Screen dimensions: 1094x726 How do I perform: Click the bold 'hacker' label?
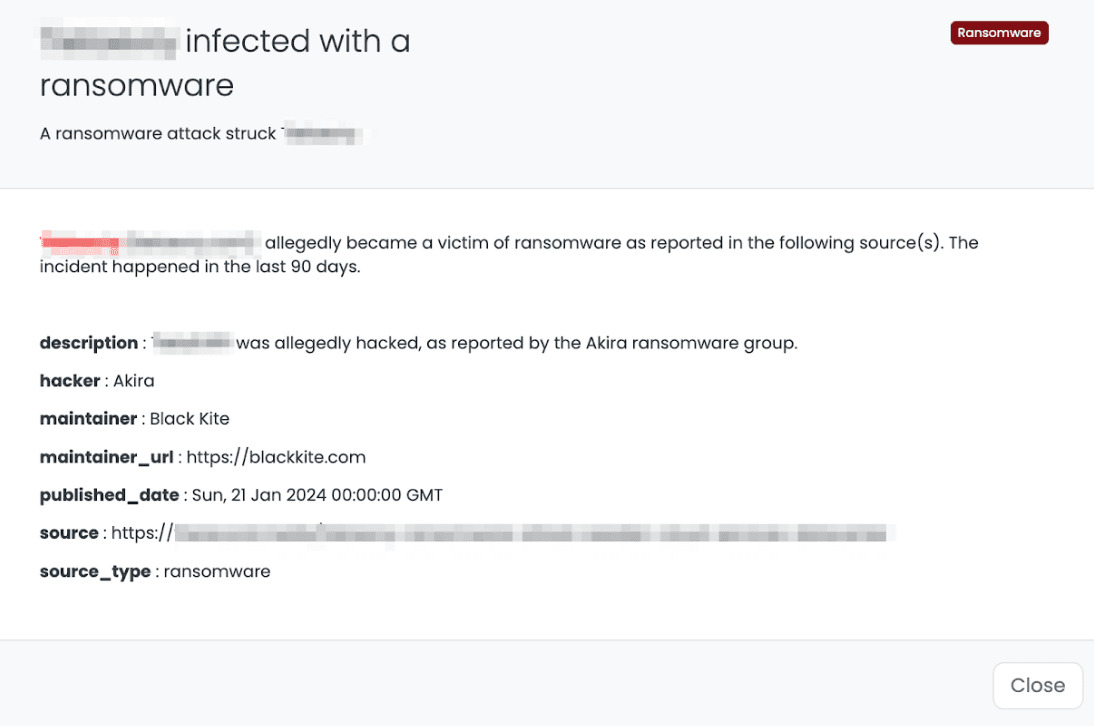coord(70,381)
